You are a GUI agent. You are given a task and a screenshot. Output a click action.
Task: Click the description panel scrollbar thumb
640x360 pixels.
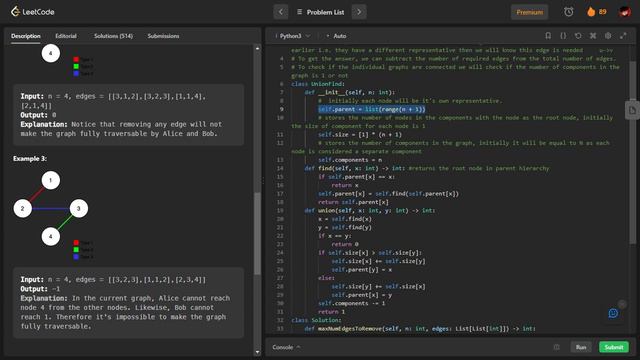point(257,233)
